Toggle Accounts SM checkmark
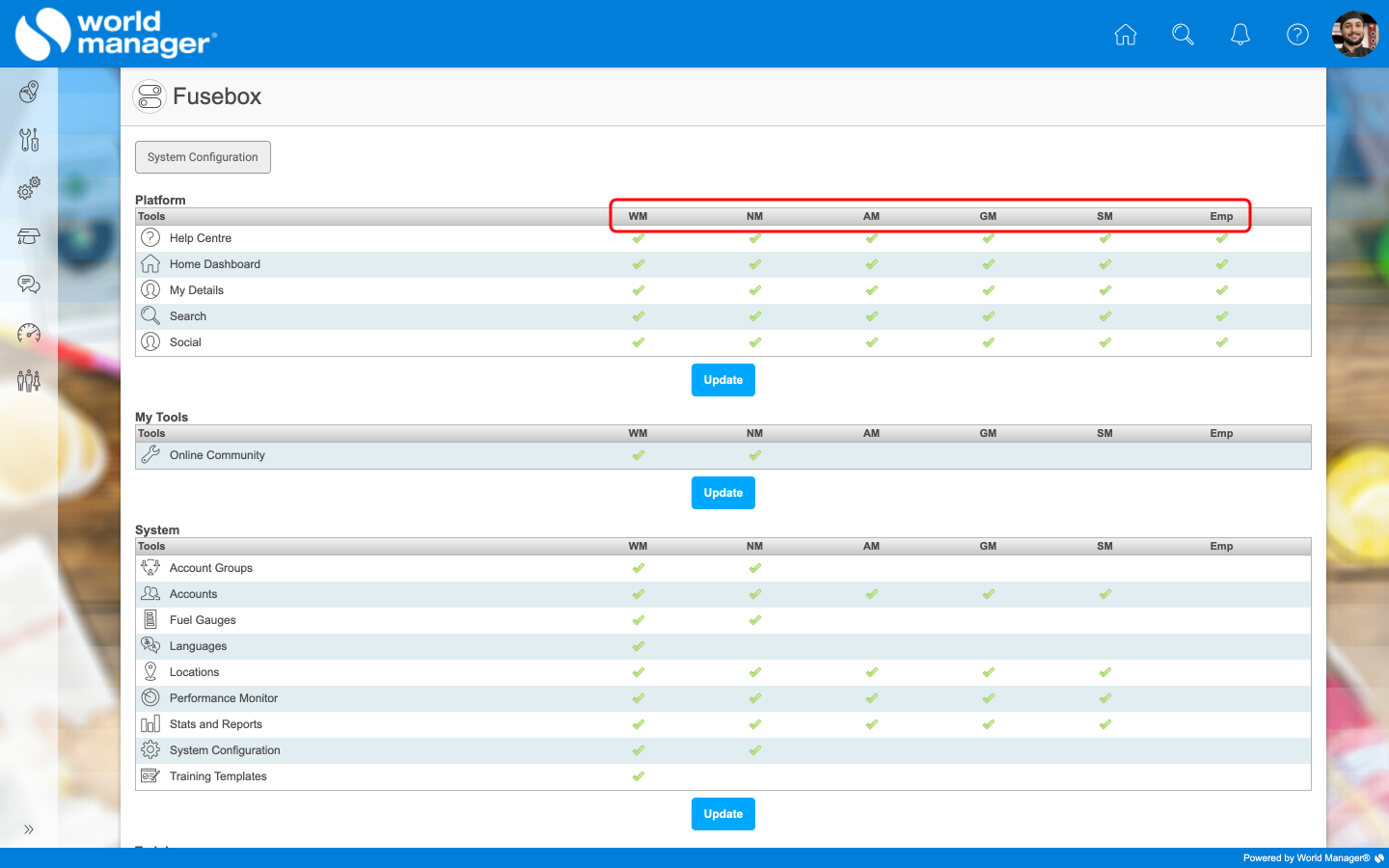 [1105, 594]
